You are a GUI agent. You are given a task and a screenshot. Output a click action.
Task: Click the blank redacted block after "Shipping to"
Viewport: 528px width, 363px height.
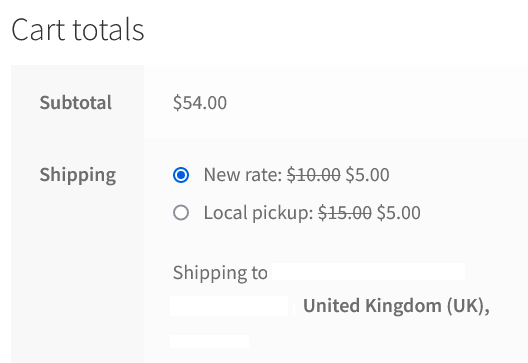point(368,271)
